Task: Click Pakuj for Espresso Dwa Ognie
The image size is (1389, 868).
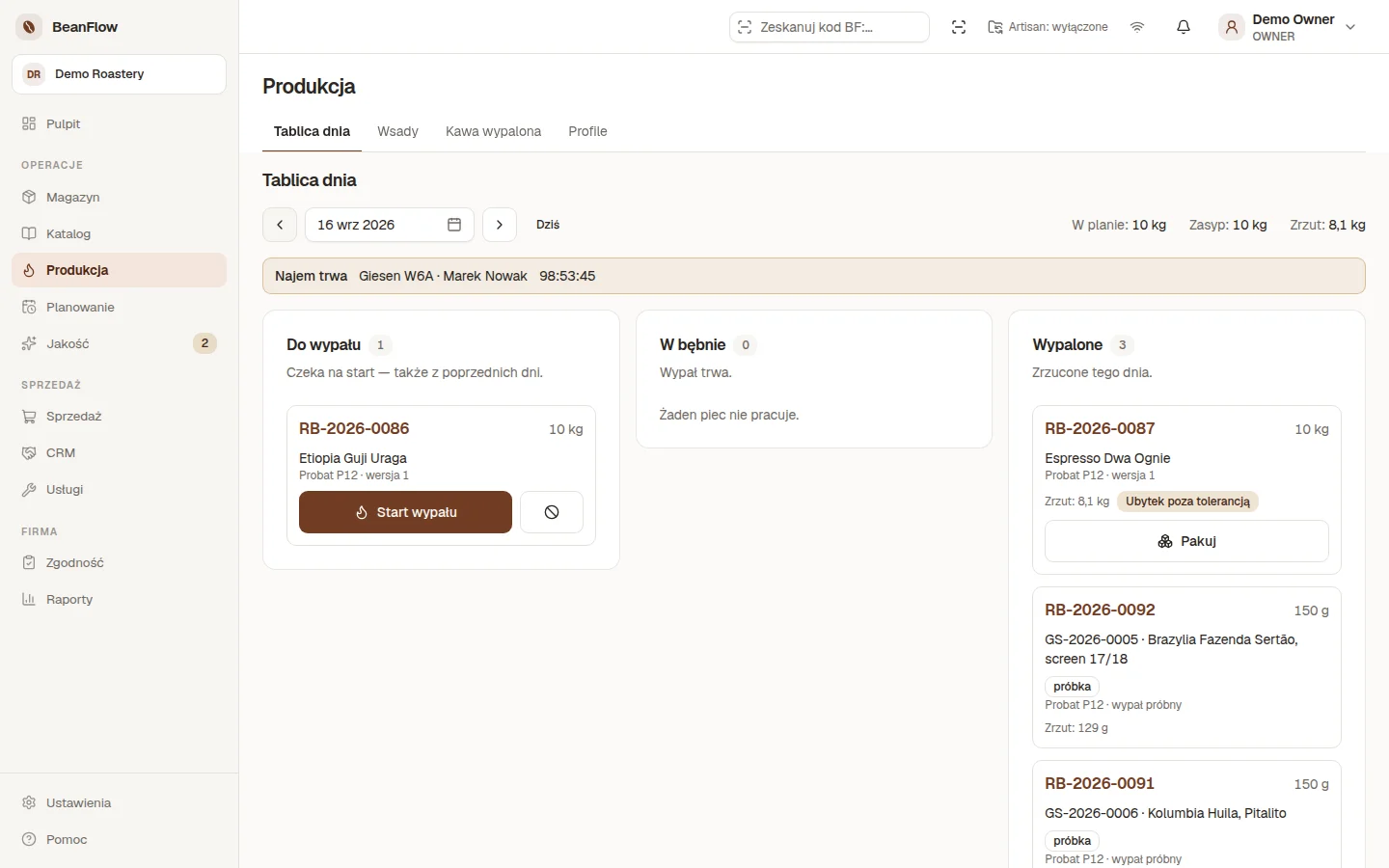Action: click(x=1186, y=541)
